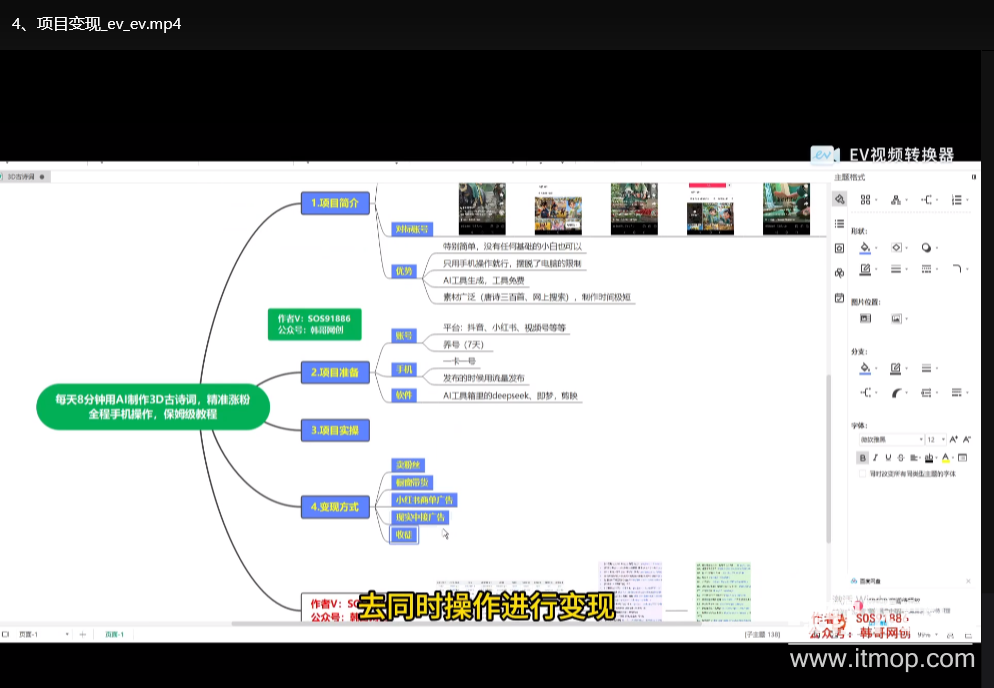Click the shape fill color bucket

pyautogui.click(x=865, y=247)
